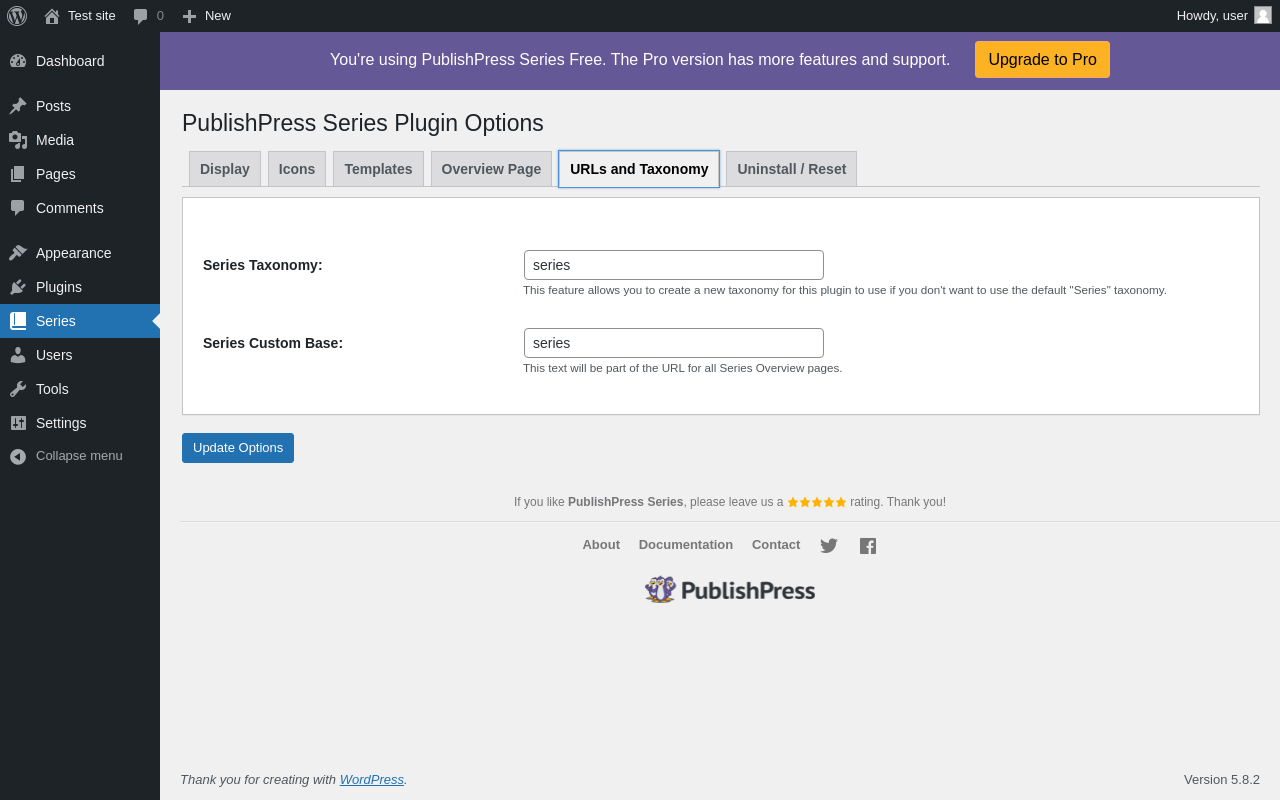
Task: Open the Uninstall / Reset tab
Action: 792,169
